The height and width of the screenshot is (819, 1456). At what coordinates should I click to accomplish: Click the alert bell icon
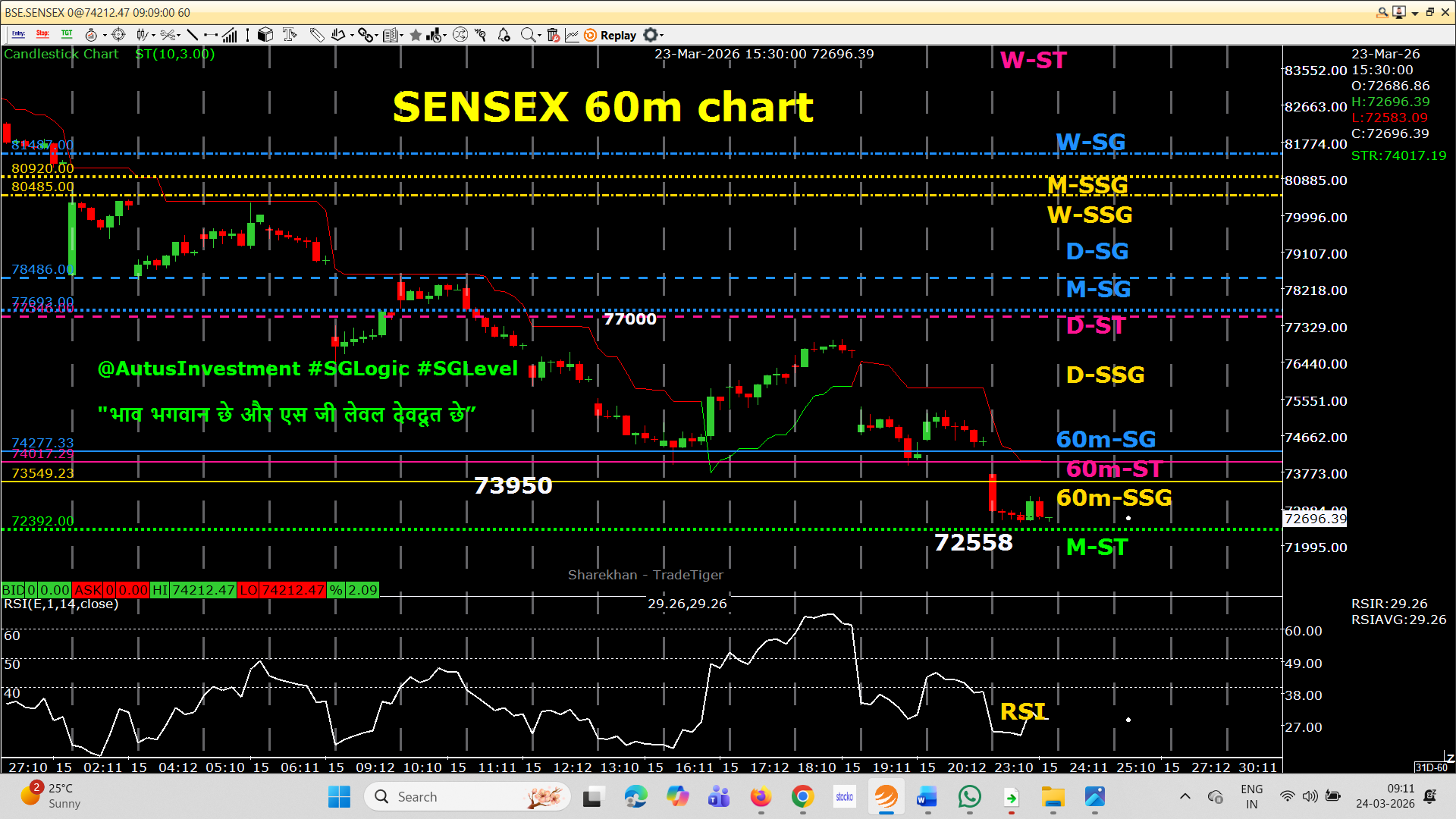tap(504, 35)
